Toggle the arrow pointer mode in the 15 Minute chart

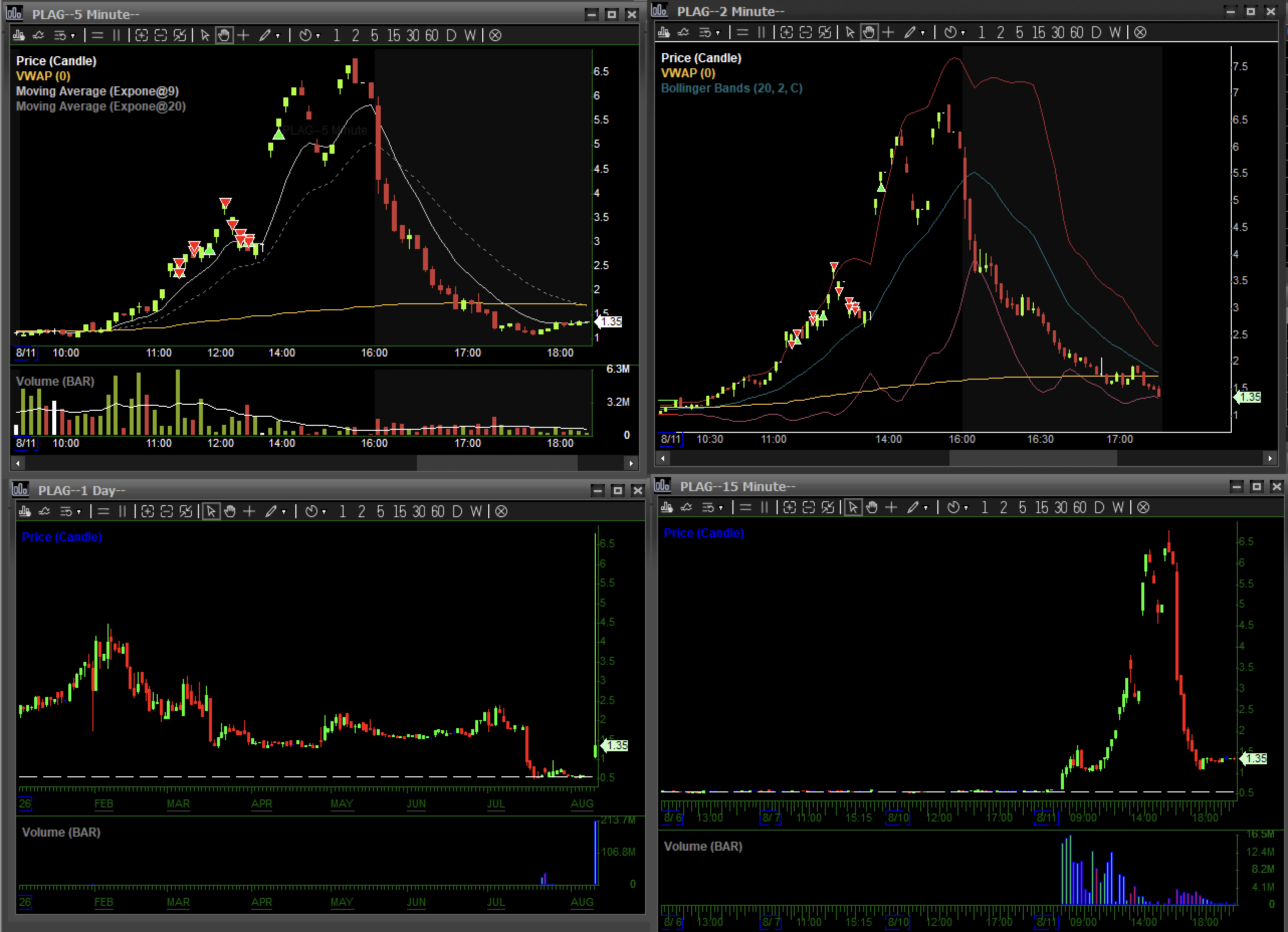click(x=853, y=508)
